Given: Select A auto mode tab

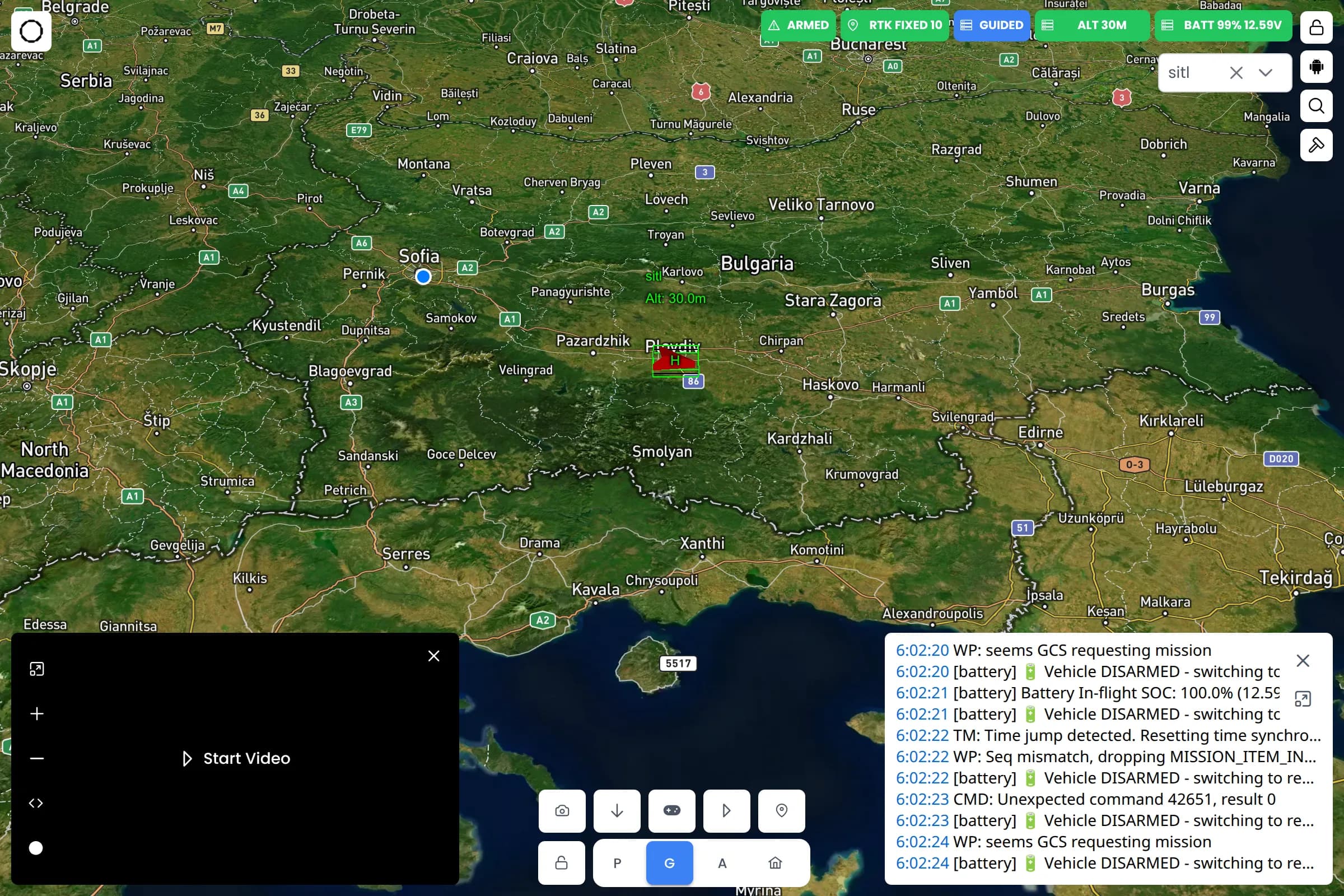Looking at the screenshot, I should pos(722,862).
